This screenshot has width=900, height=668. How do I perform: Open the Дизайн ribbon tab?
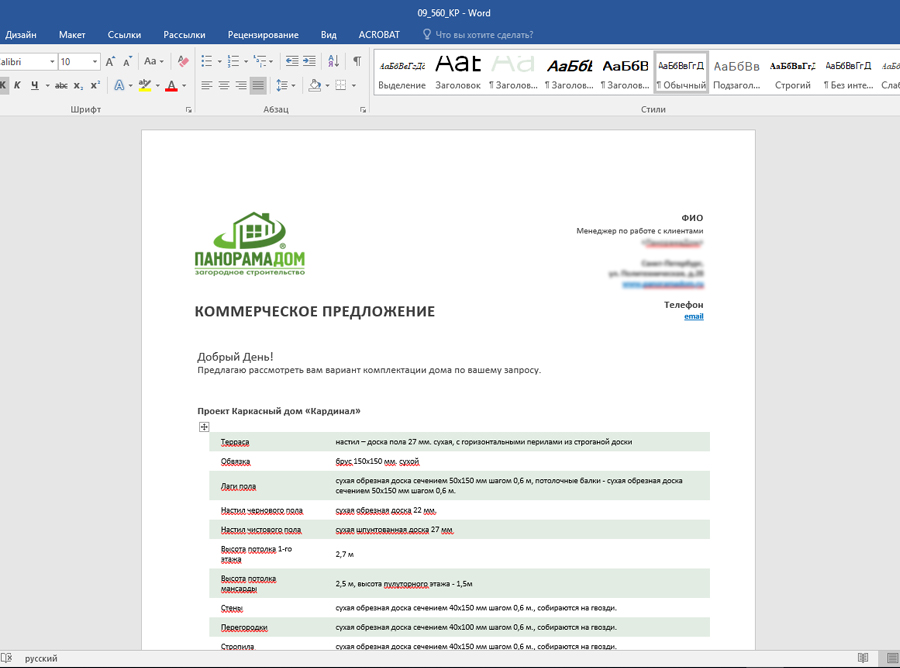pyautogui.click(x=21, y=34)
